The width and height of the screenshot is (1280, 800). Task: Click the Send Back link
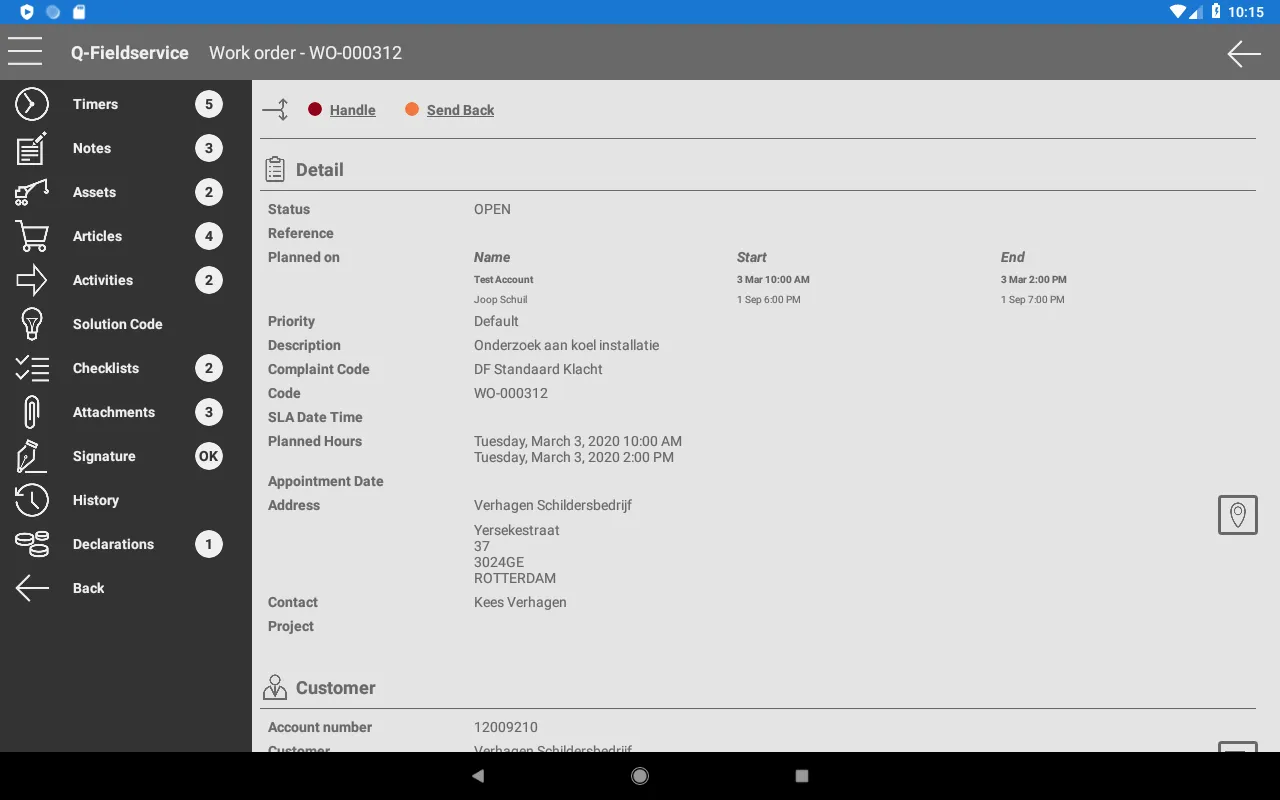click(x=460, y=110)
